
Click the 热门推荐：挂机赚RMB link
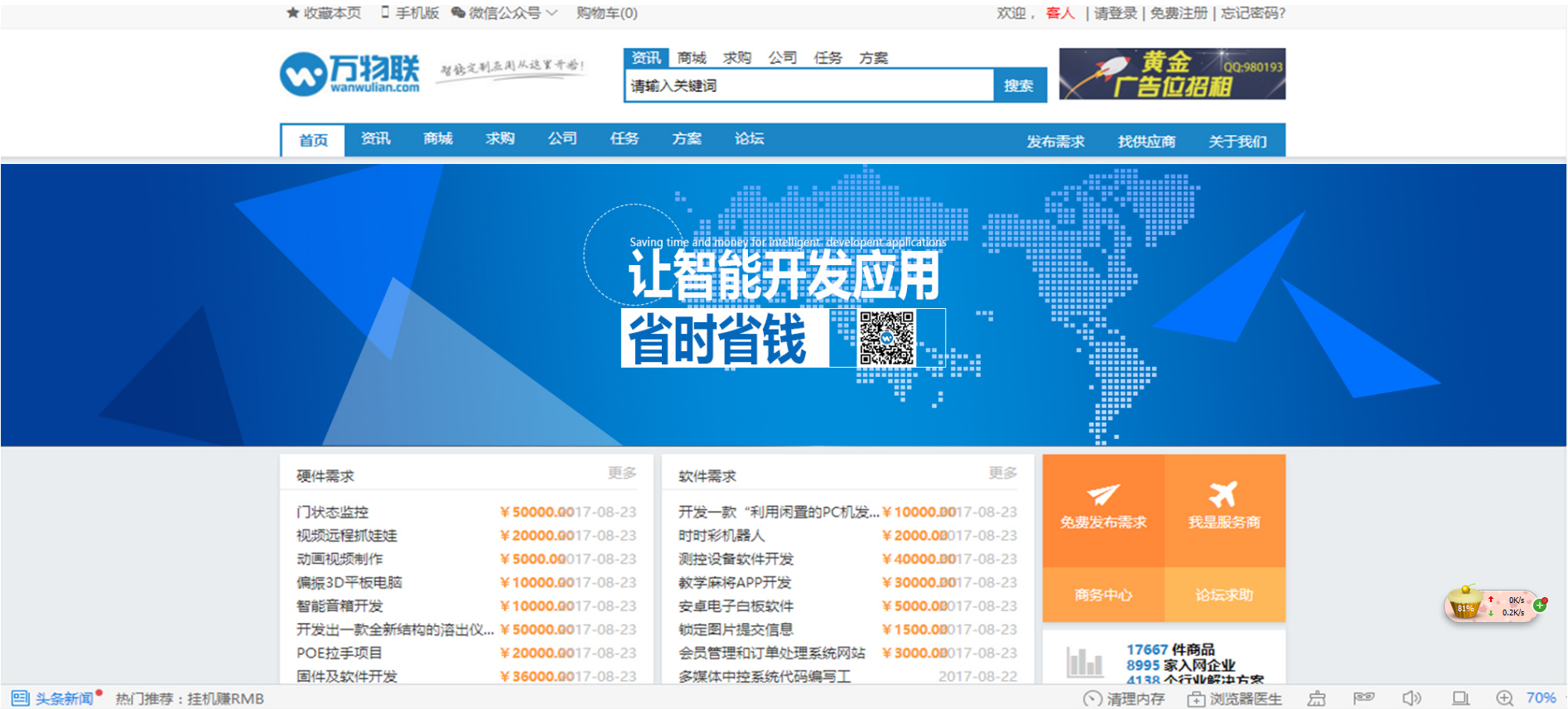(190, 698)
